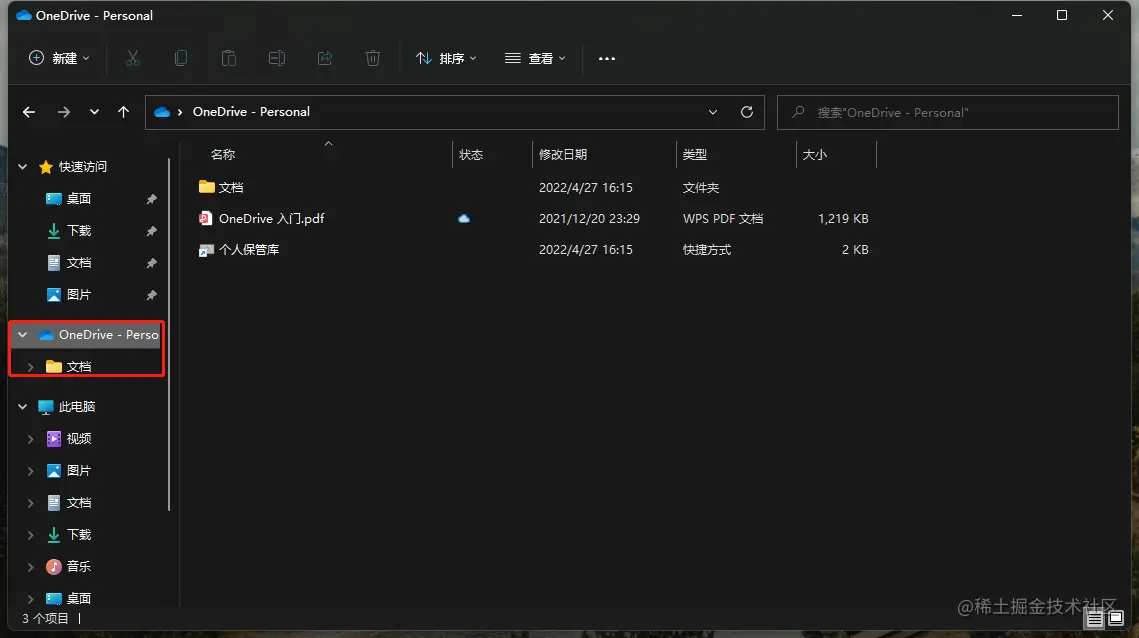1139x638 pixels.
Task: Open 桌面 under 此电脑
Action: coord(78,599)
